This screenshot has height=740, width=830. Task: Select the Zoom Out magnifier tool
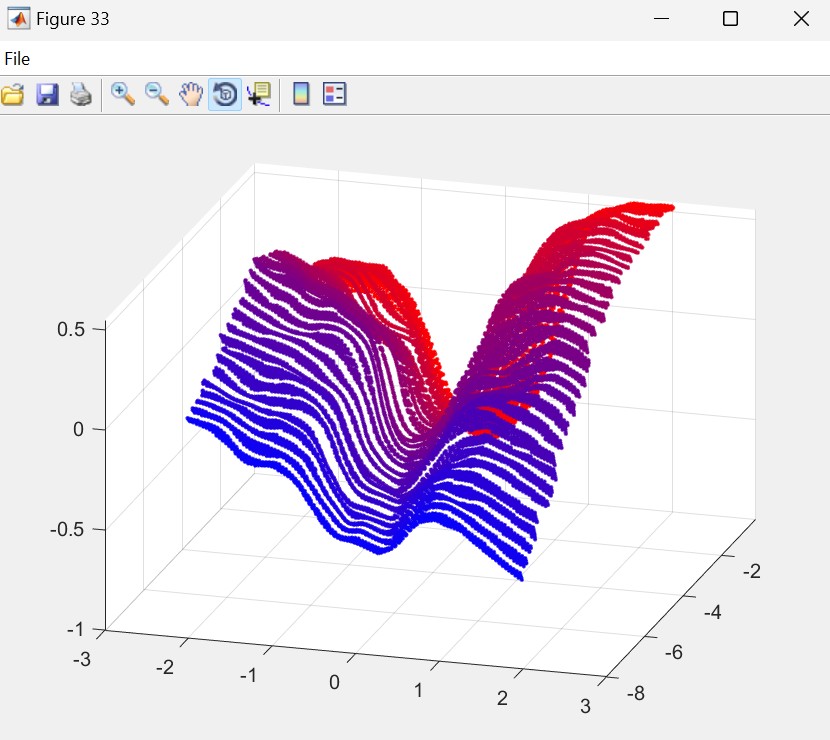(x=157, y=95)
